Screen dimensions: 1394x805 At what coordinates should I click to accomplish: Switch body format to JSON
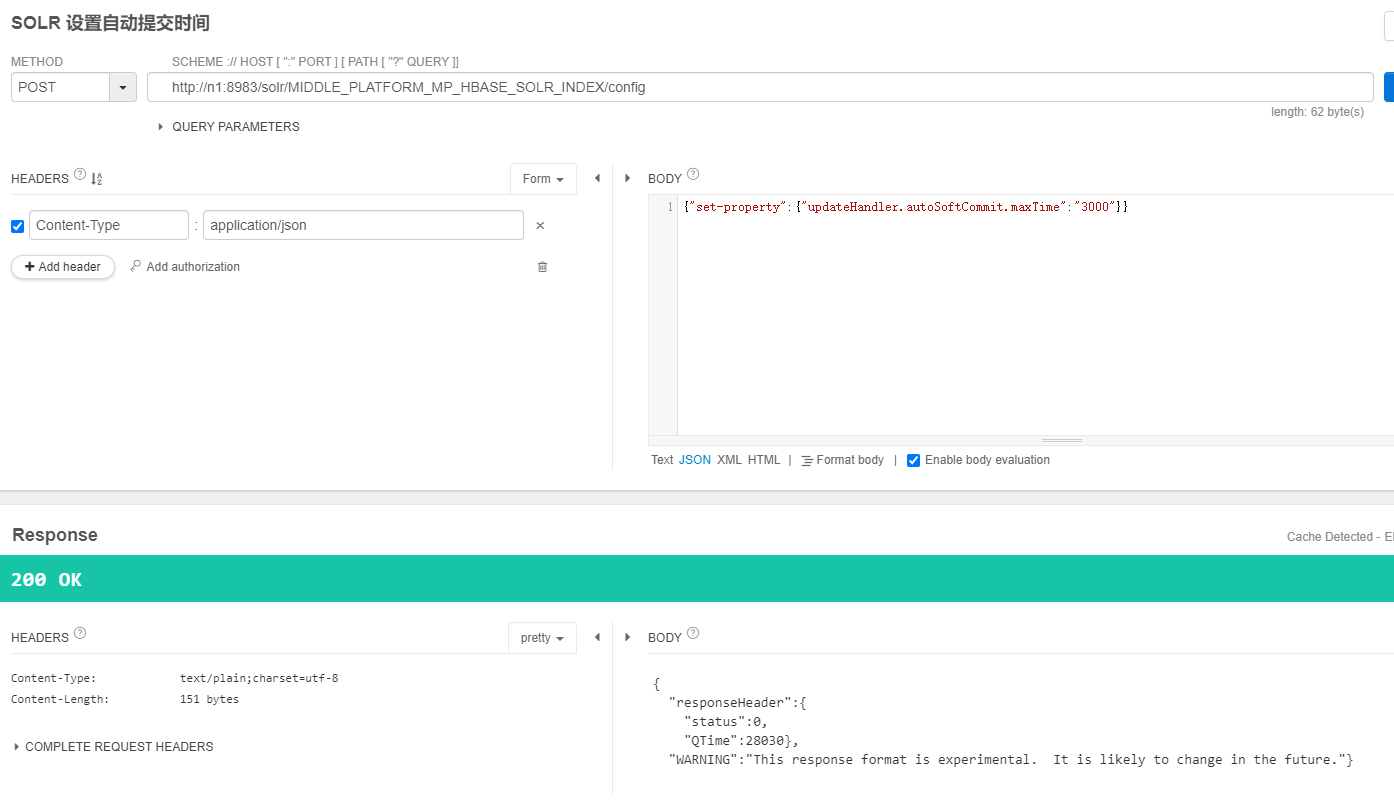tap(695, 460)
